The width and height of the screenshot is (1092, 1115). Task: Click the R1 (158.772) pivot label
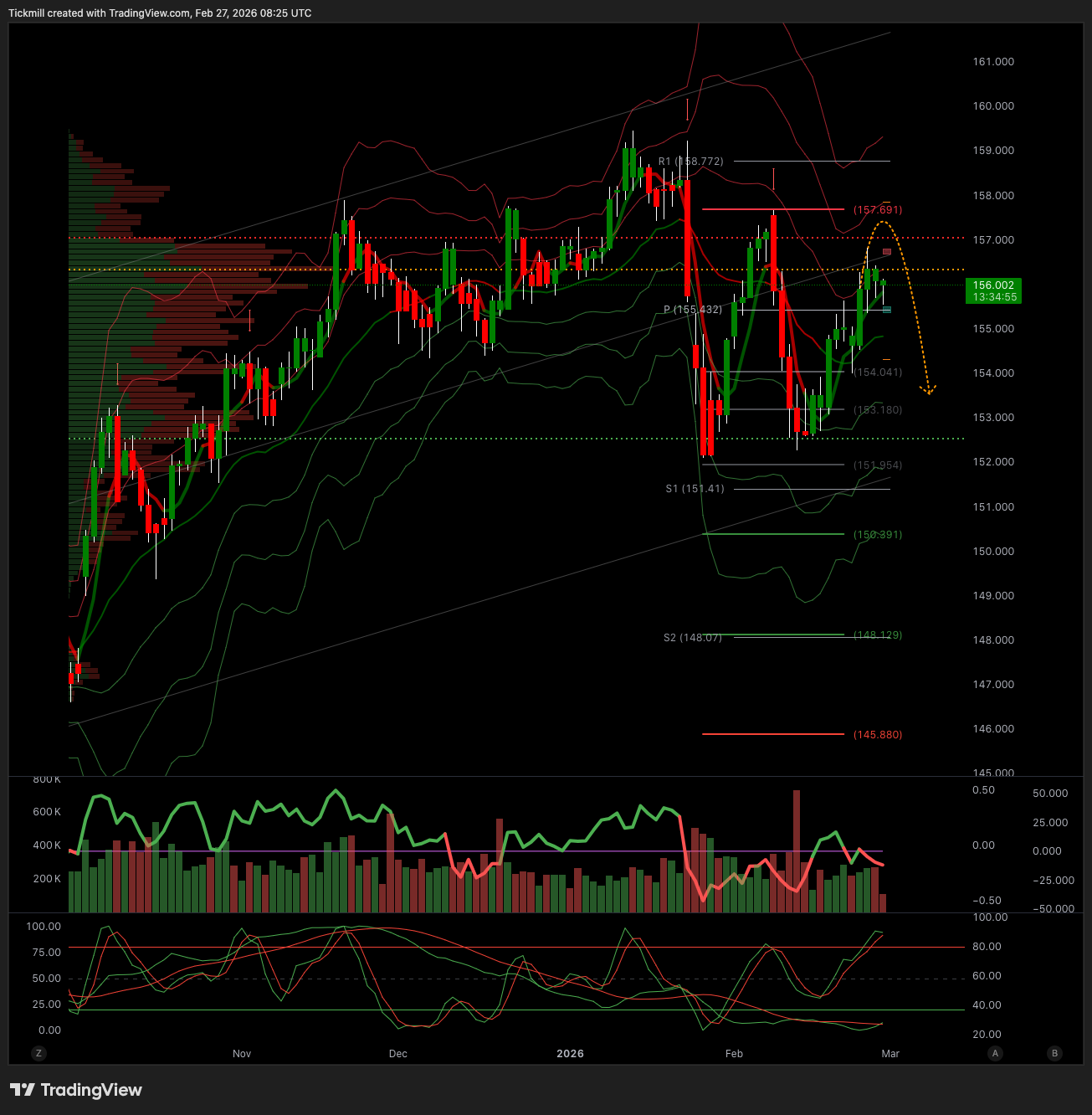tap(690, 162)
